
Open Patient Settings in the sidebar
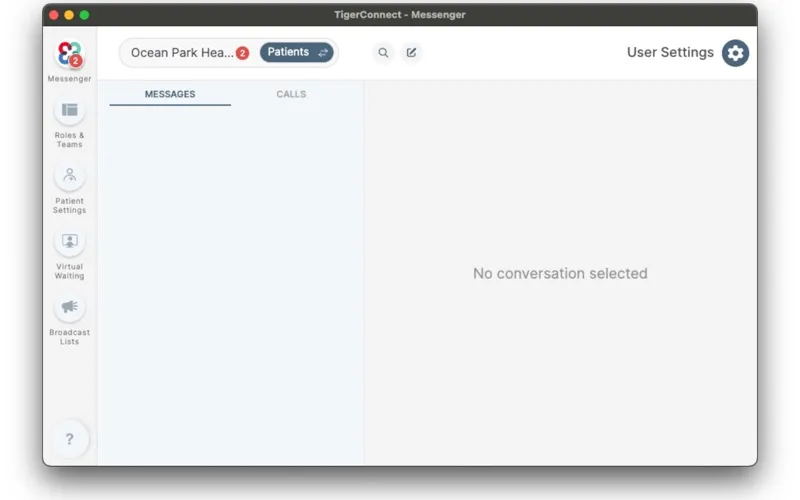[69, 176]
